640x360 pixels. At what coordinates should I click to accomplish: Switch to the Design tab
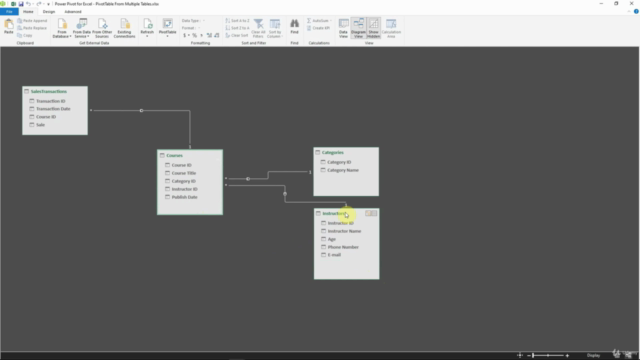click(49, 12)
